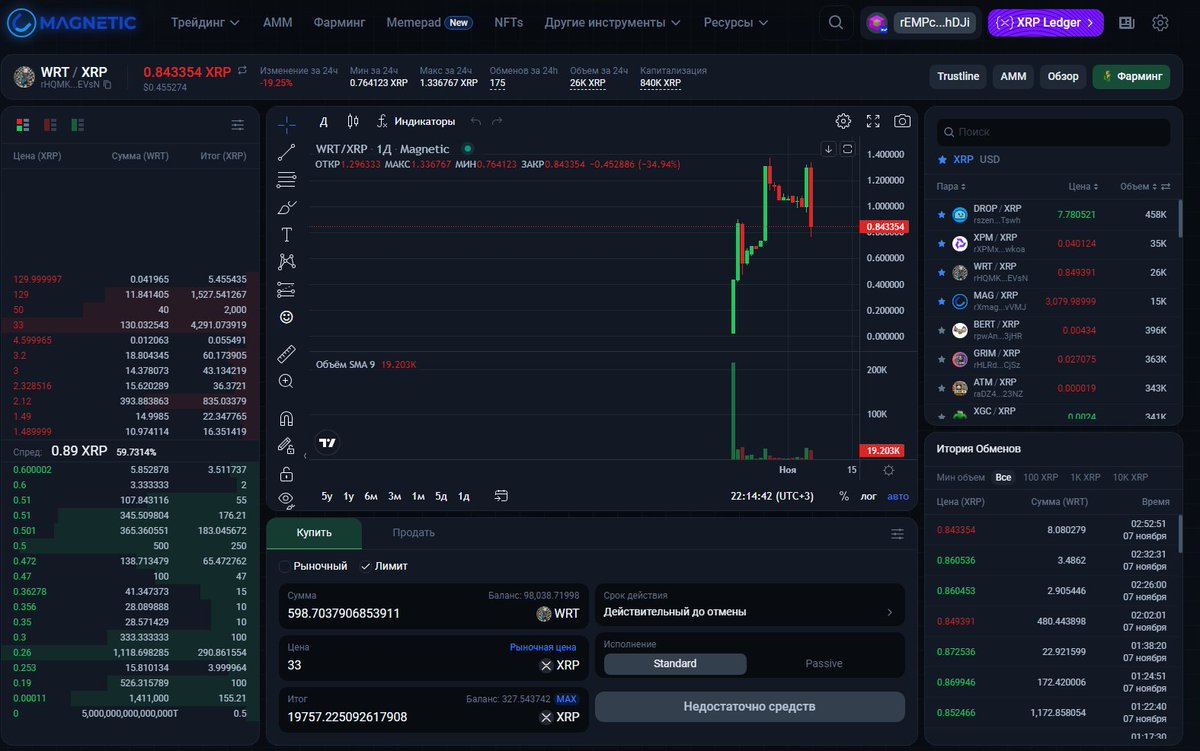1200x751 pixels.
Task: Sort pairs list by Цена column
Action: click(1084, 187)
